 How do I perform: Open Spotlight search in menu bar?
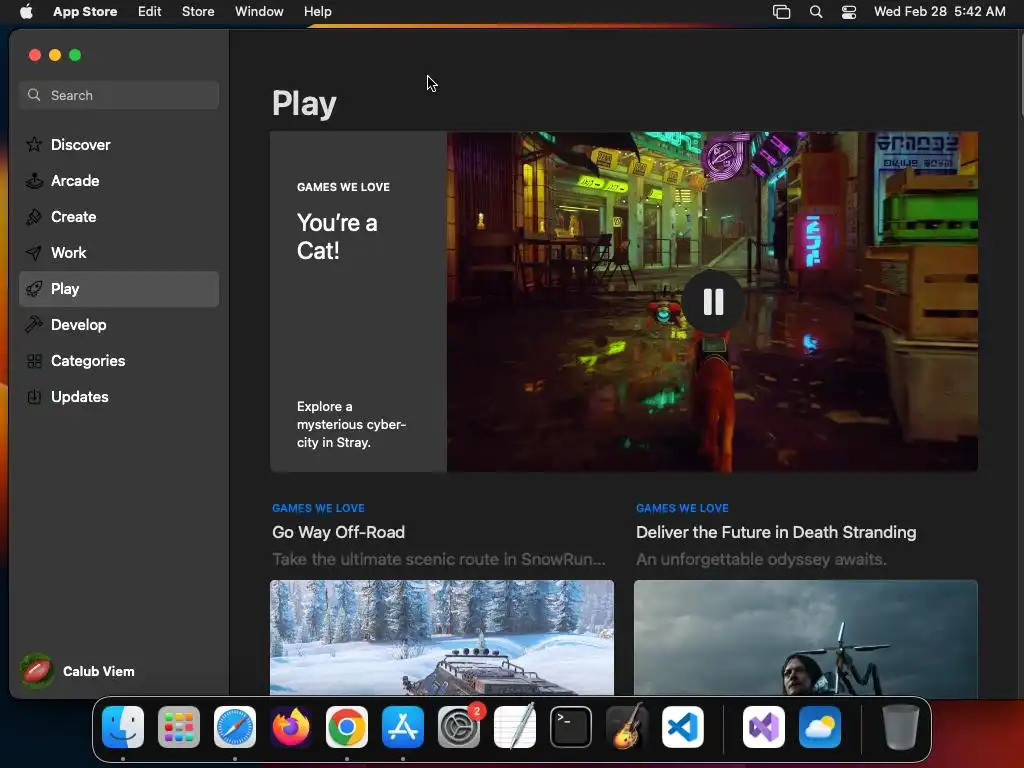pyautogui.click(x=816, y=11)
